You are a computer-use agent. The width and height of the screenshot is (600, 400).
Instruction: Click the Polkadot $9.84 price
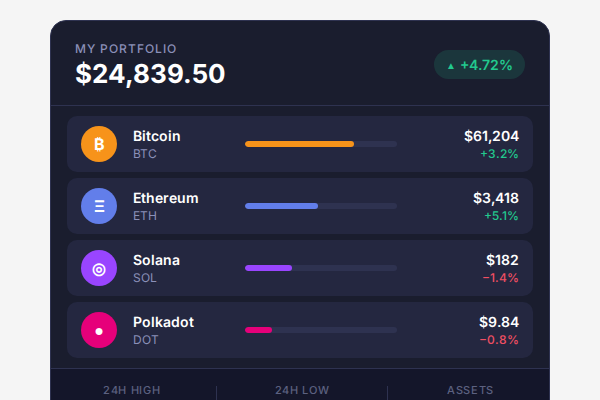pyautogui.click(x=499, y=322)
